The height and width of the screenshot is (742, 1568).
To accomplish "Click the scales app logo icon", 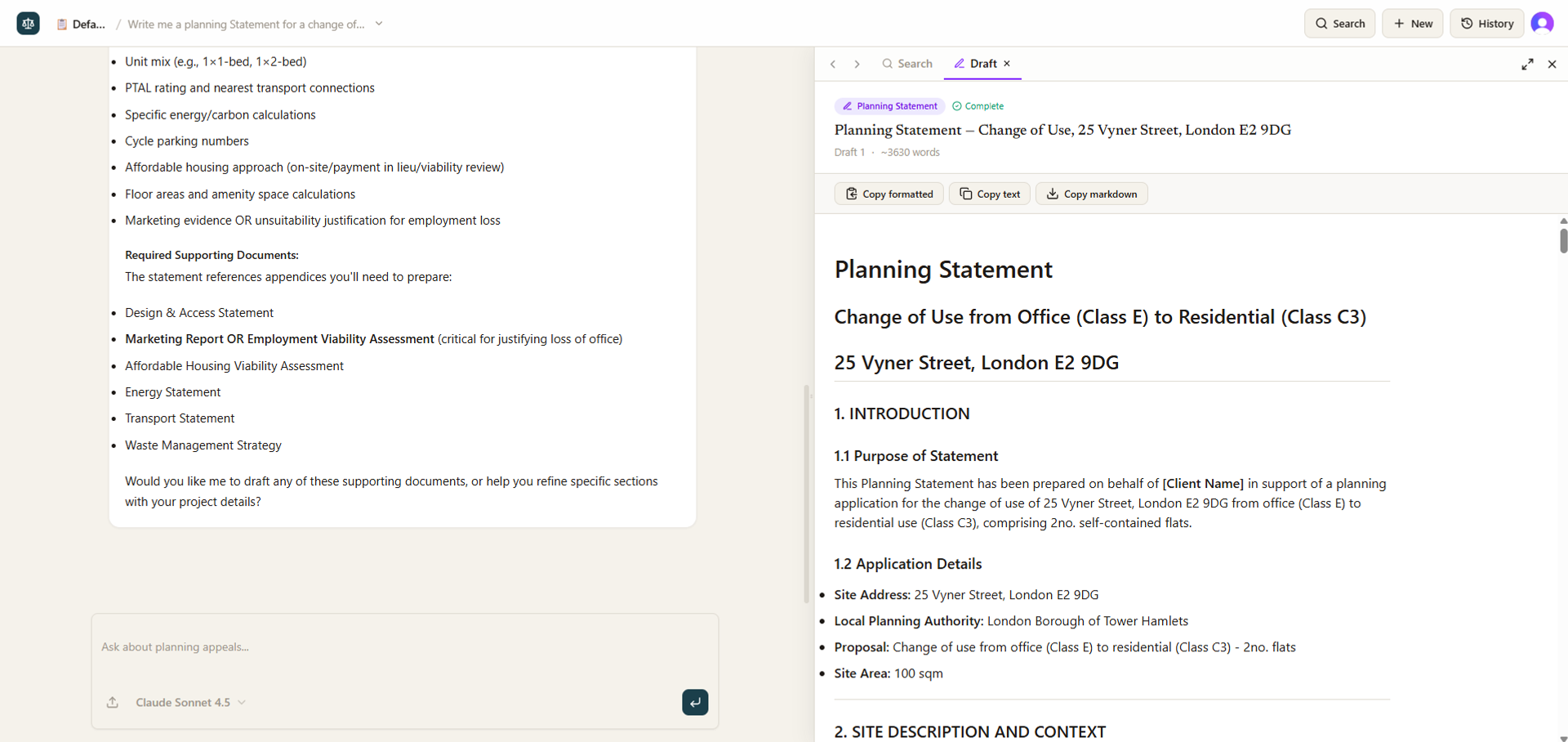I will click(x=29, y=24).
